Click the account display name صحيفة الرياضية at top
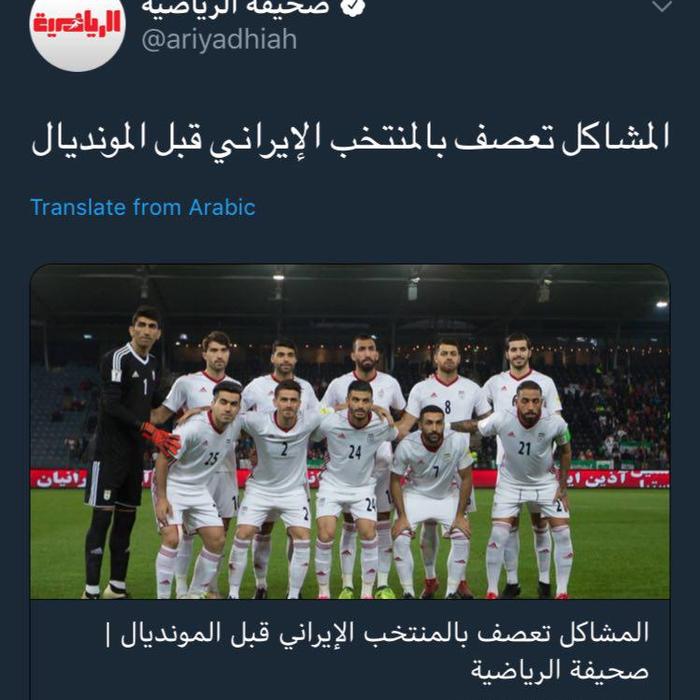This screenshot has width=700, height=700. click(x=235, y=6)
